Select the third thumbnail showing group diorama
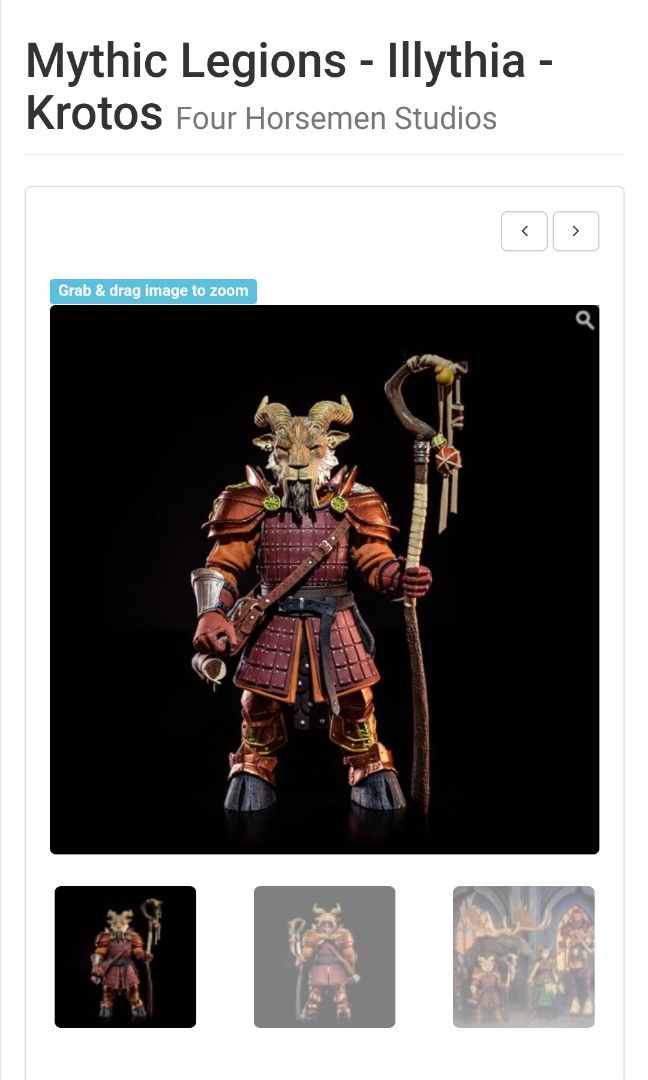This screenshot has width=648, height=1080. 523,957
